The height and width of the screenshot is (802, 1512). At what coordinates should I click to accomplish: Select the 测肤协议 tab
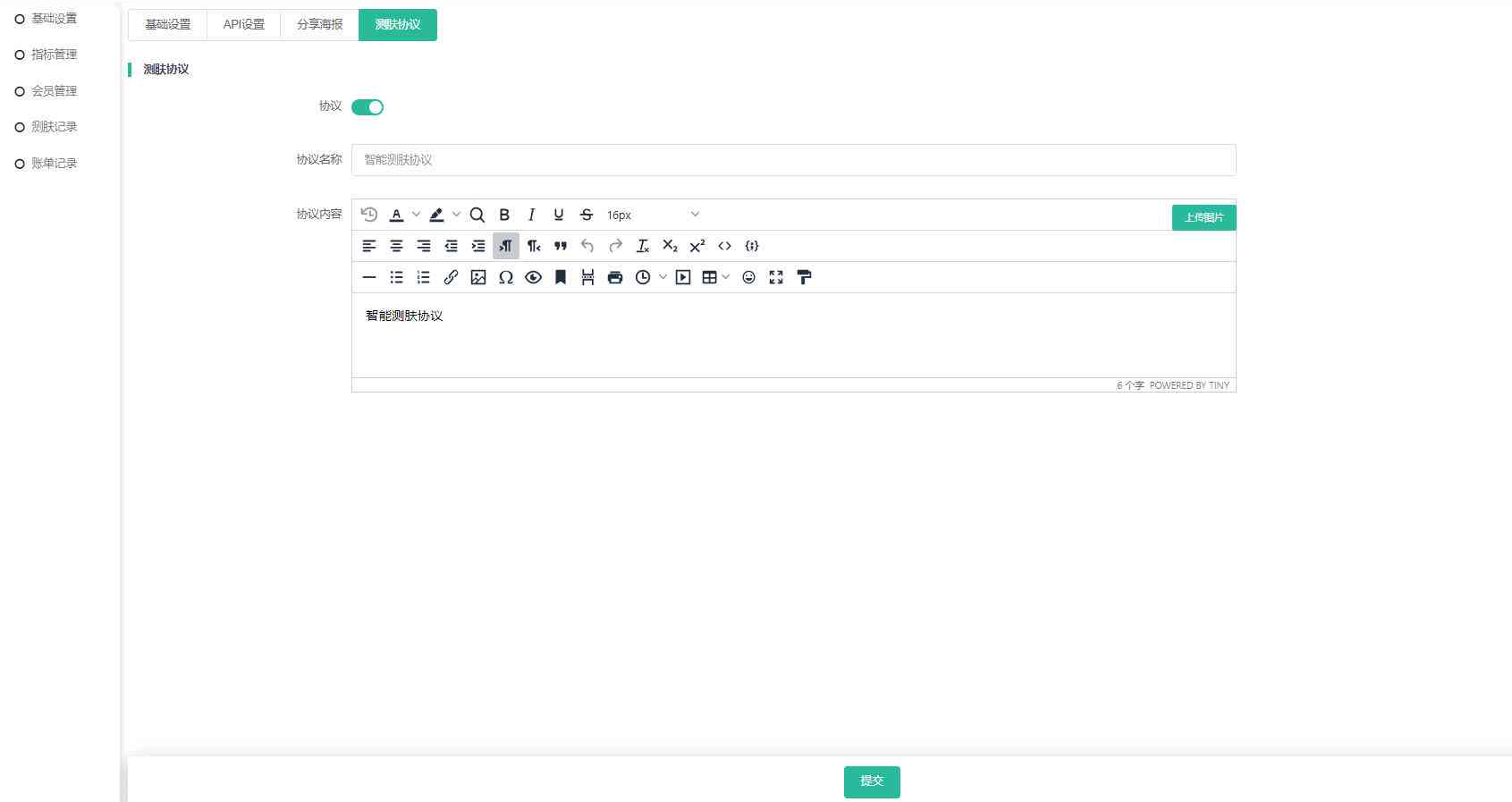[x=398, y=24]
